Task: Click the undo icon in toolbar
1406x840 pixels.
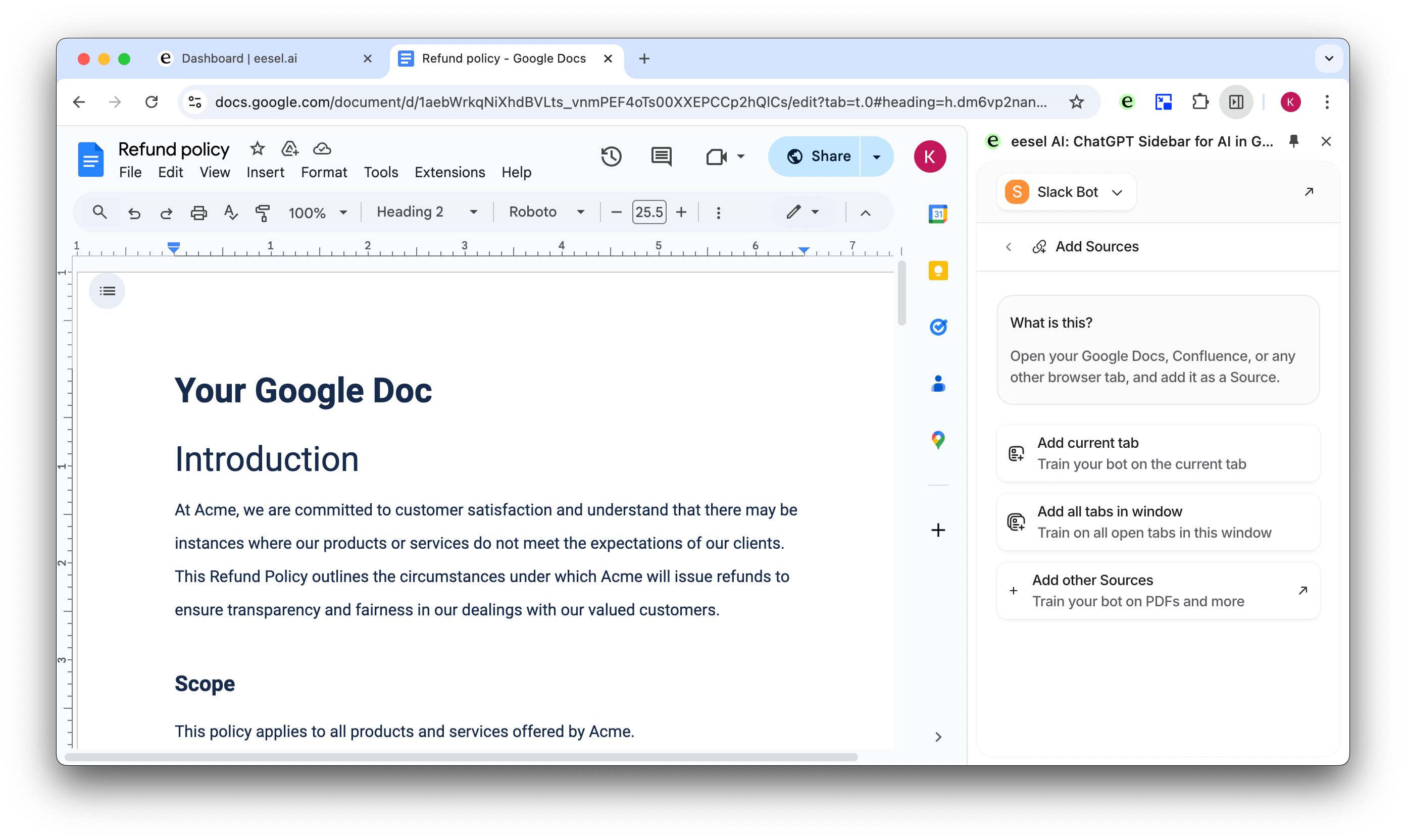Action: (133, 212)
